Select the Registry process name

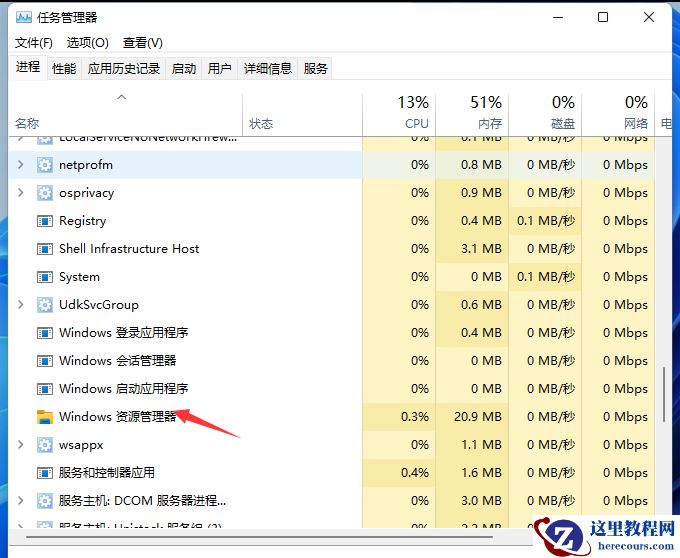coord(82,221)
